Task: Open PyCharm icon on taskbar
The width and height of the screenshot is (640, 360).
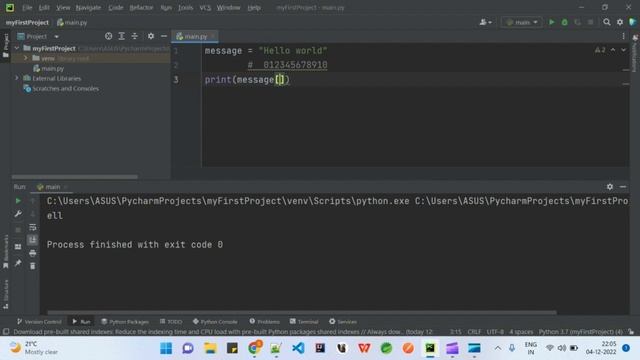Action: (x=430, y=348)
